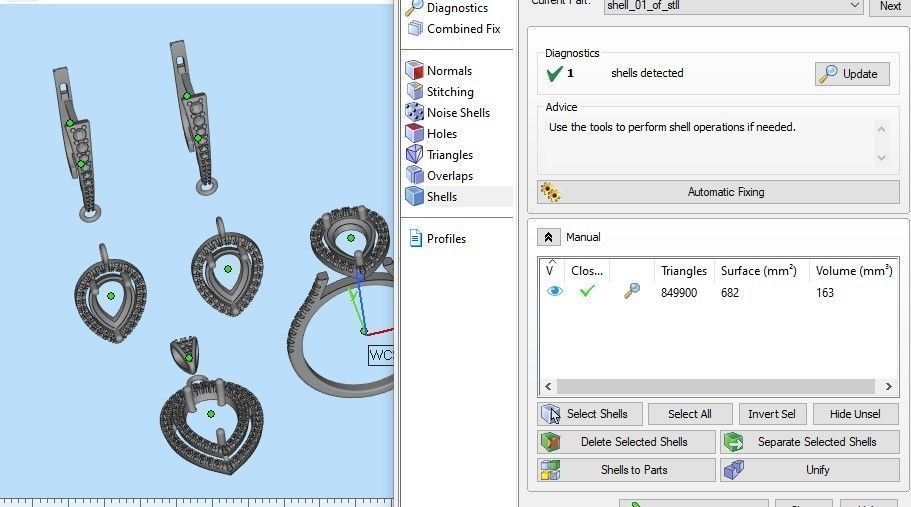Sort by the Triangles column header

pyautogui.click(x=683, y=271)
